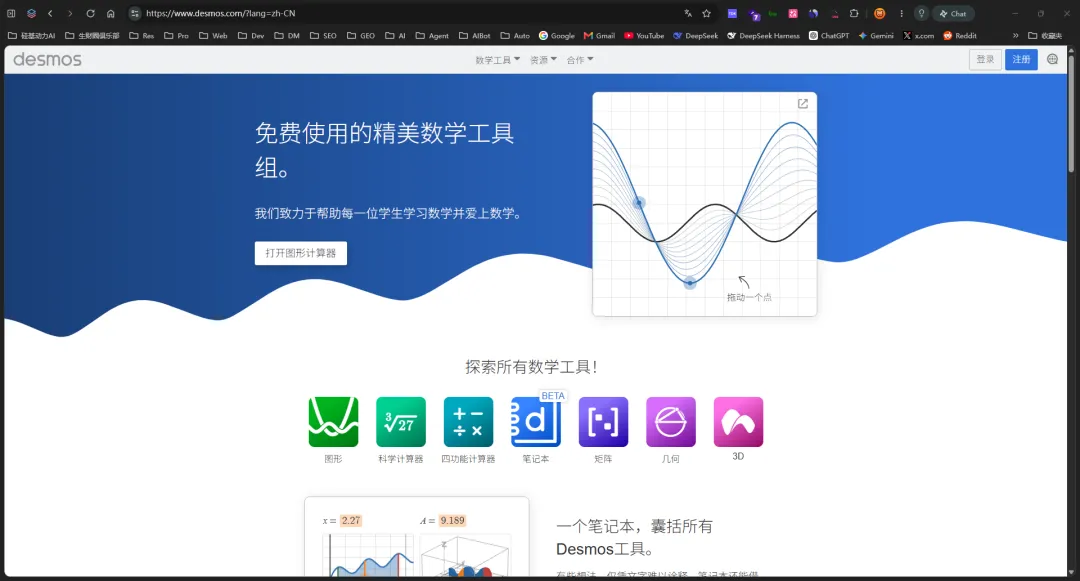This screenshot has width=1080, height=581.
Task: Open the 笔记本 notebook beta tool
Action: 536,422
